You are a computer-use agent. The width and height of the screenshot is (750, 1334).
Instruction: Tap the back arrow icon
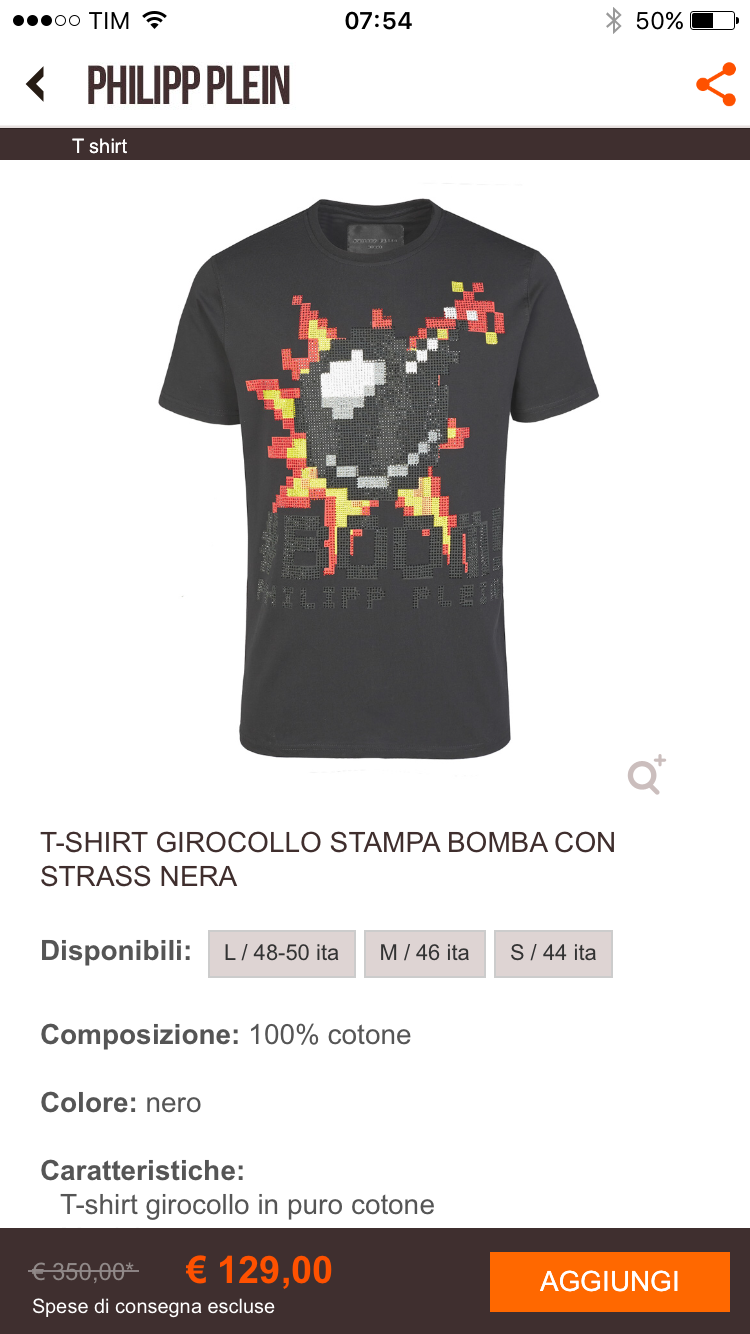click(x=36, y=84)
